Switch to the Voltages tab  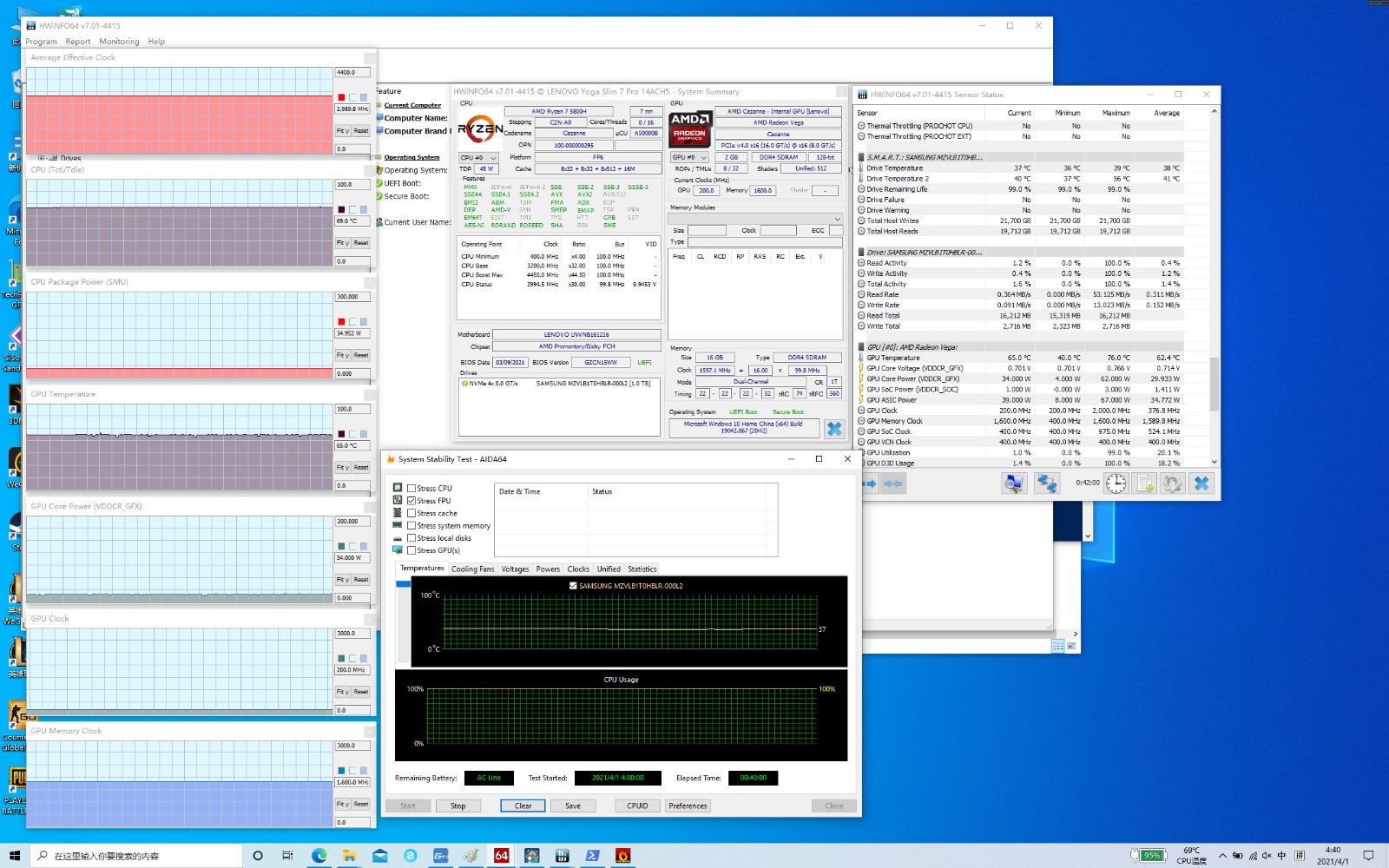pos(515,569)
